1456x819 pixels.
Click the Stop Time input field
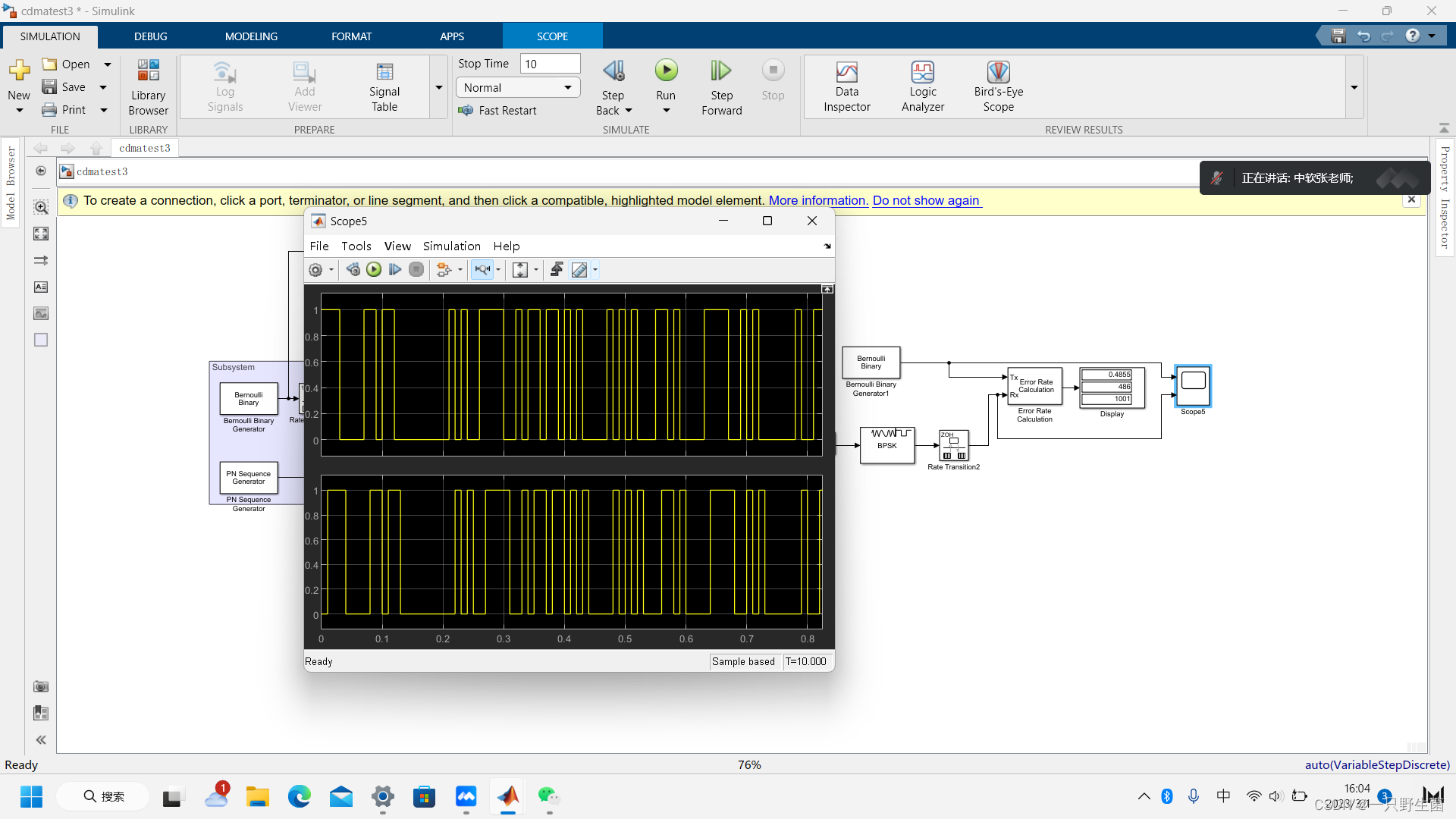click(x=551, y=64)
